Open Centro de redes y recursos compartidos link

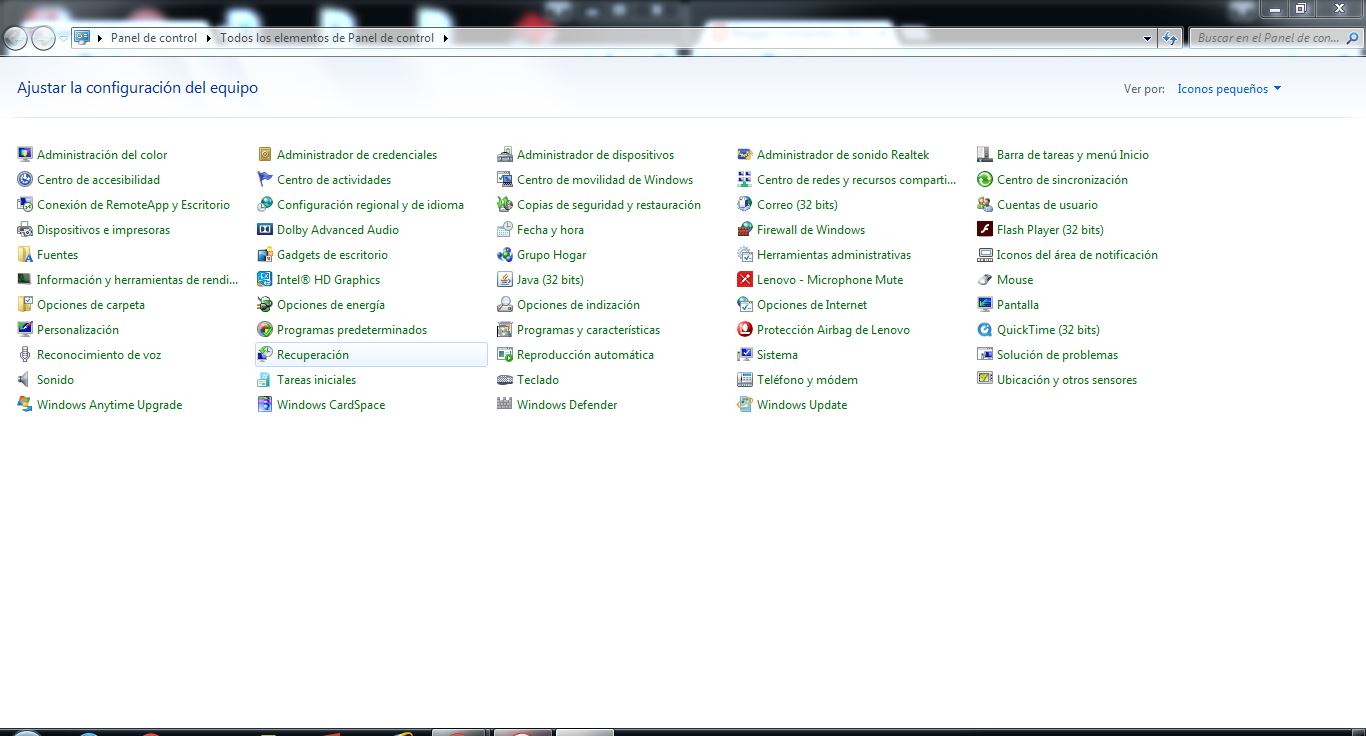coord(857,179)
